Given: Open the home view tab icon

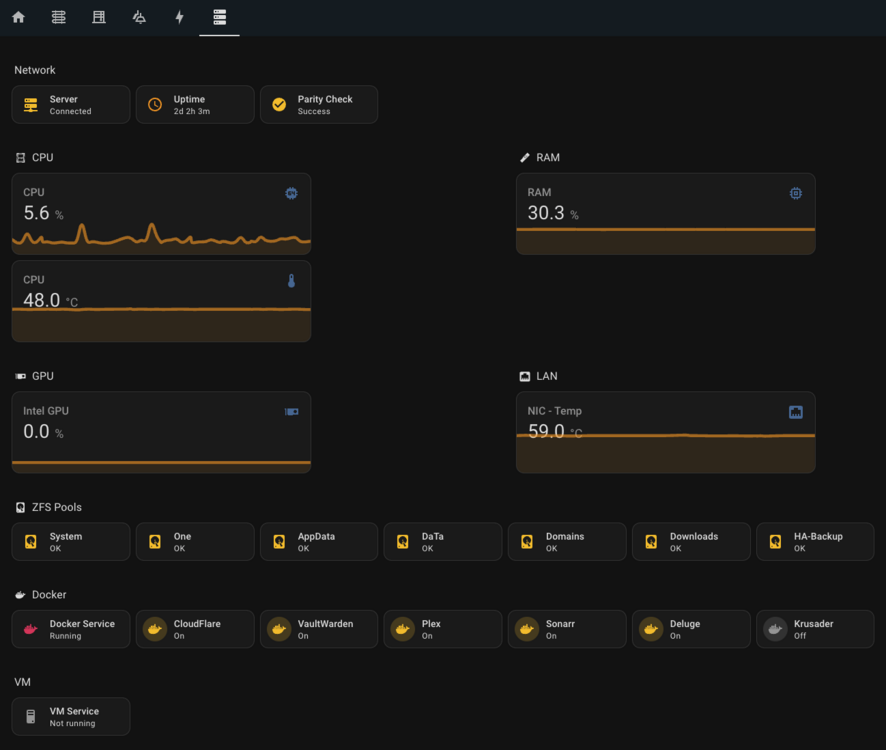Looking at the screenshot, I should (19, 18).
